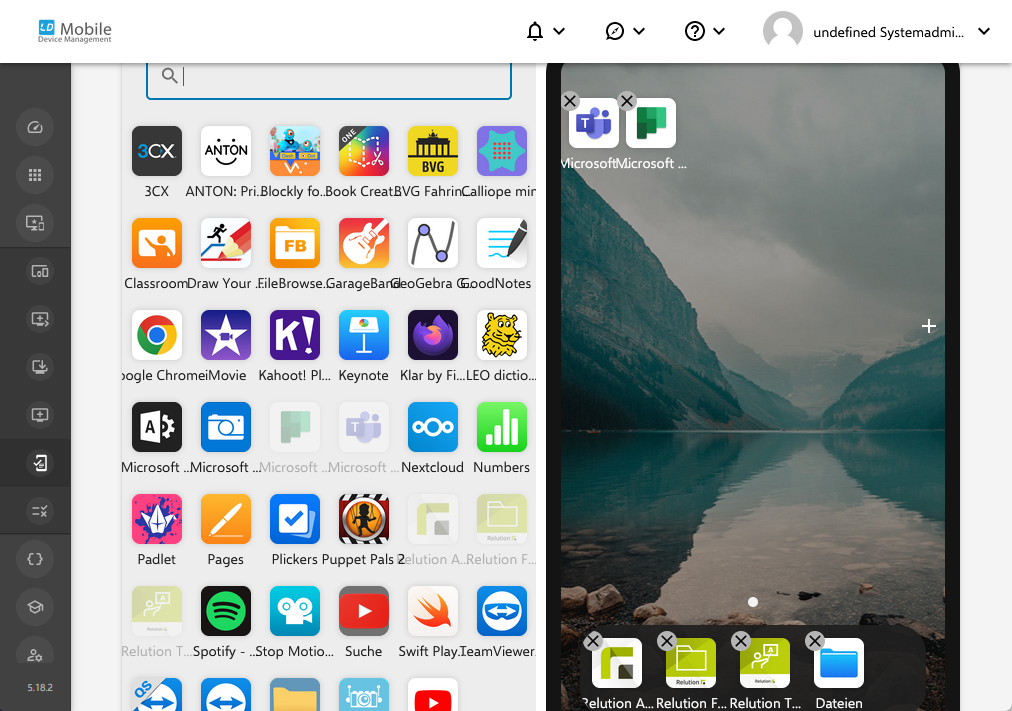Open the apps grid in sidebar
This screenshot has height=711, width=1012.
pos(35,175)
